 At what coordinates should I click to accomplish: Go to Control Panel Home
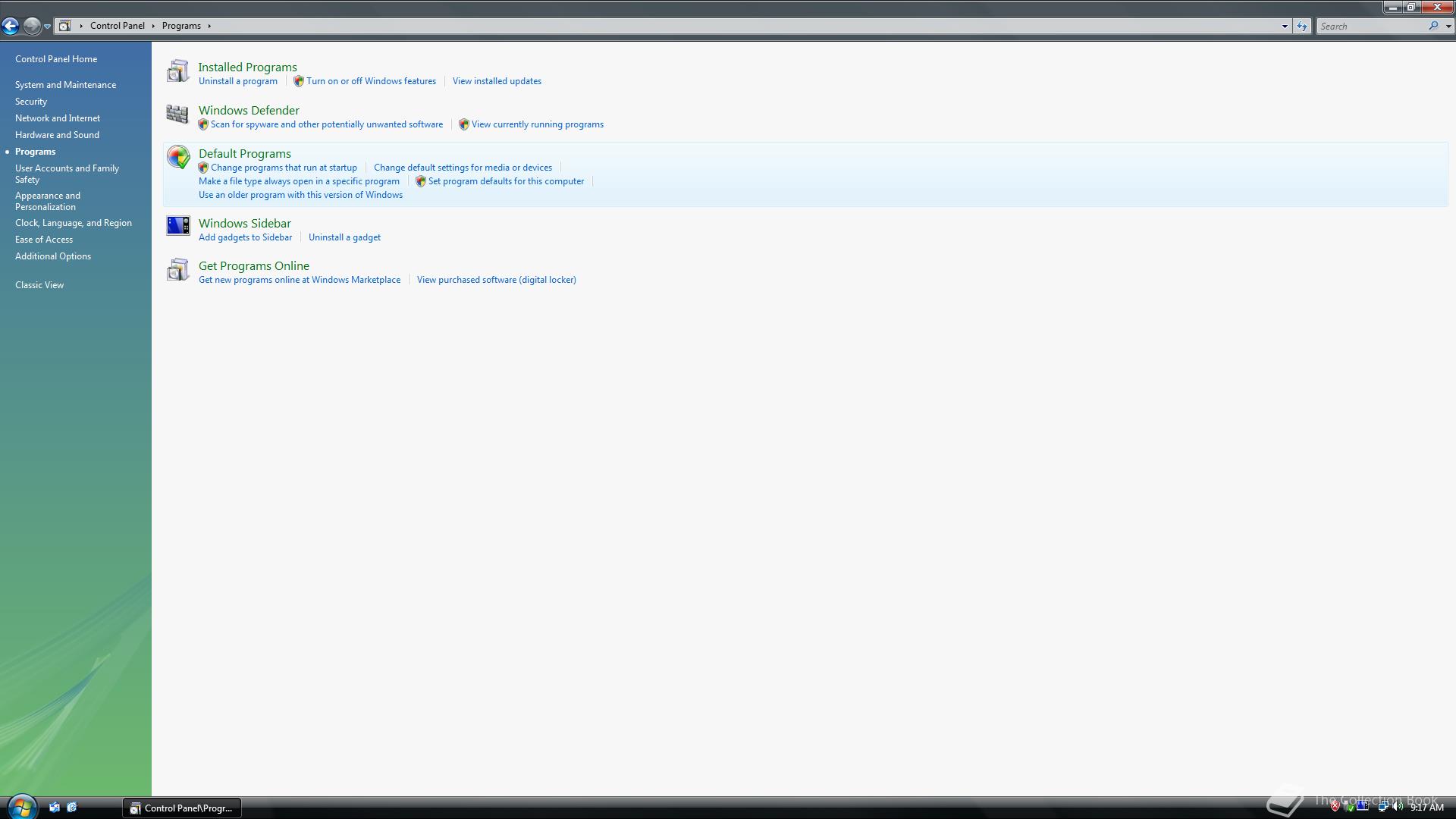56,59
